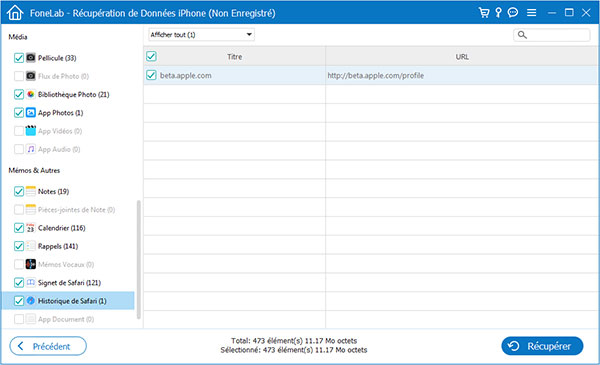Click the Mémos & Autres section heading

click(34, 170)
